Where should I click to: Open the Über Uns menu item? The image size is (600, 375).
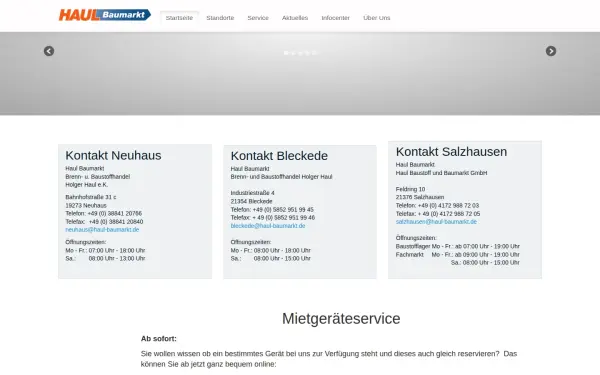(x=377, y=18)
